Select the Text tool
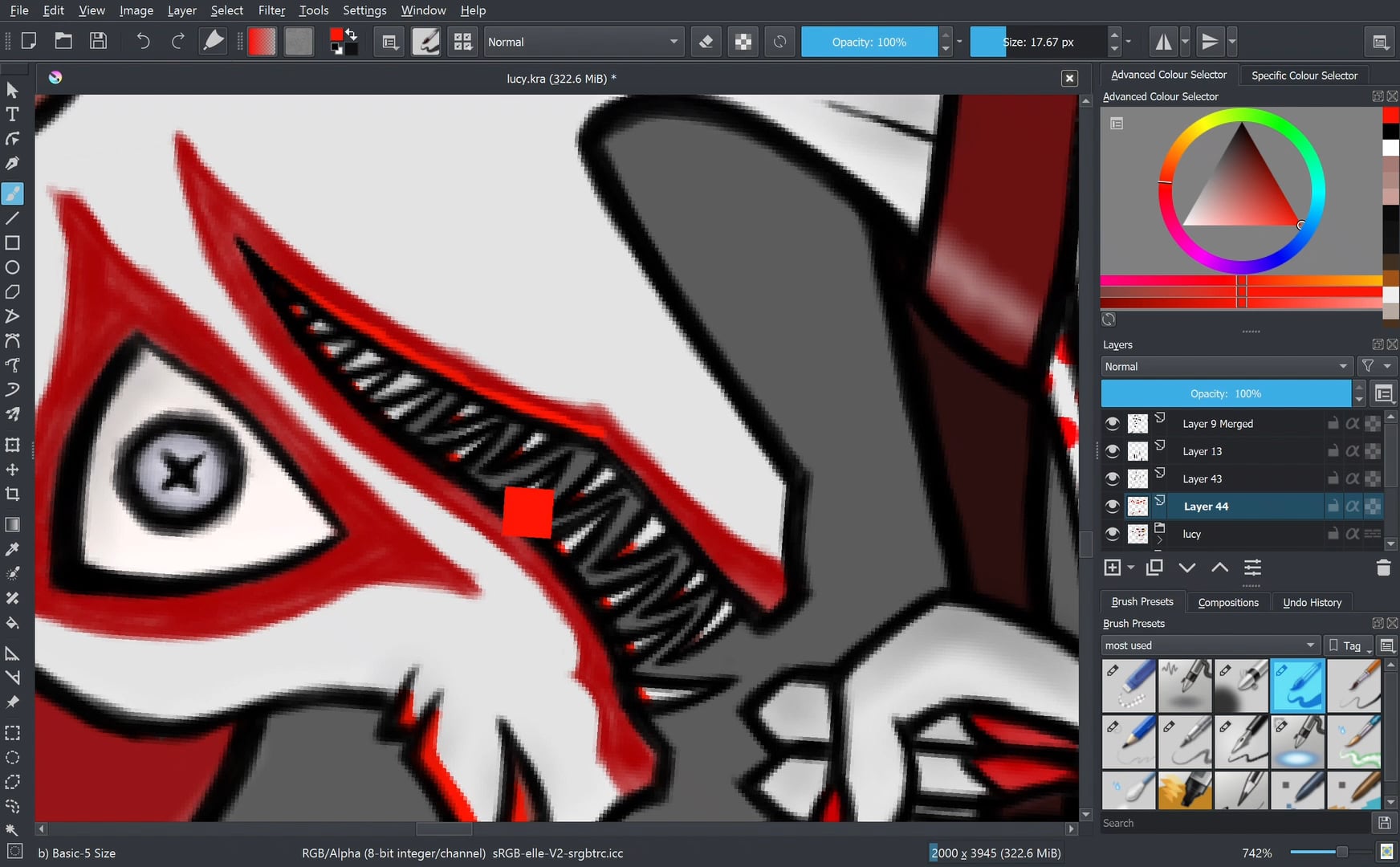Image resolution: width=1400 pixels, height=867 pixels. pyautogui.click(x=13, y=114)
